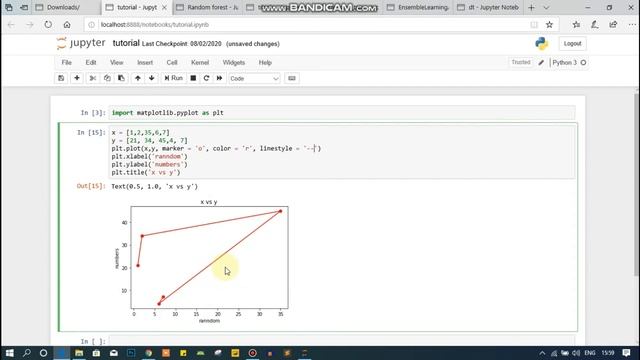Switch to the Downloads/ browser tab

63,7
